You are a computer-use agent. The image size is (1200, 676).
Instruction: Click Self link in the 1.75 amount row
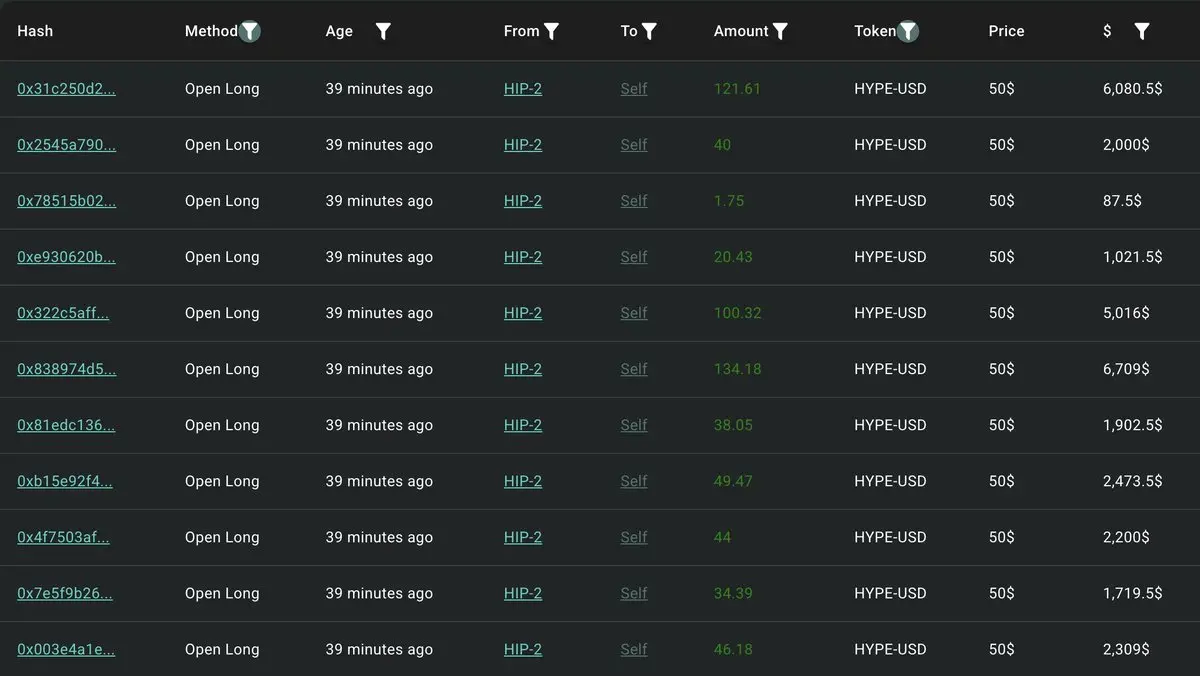(634, 201)
